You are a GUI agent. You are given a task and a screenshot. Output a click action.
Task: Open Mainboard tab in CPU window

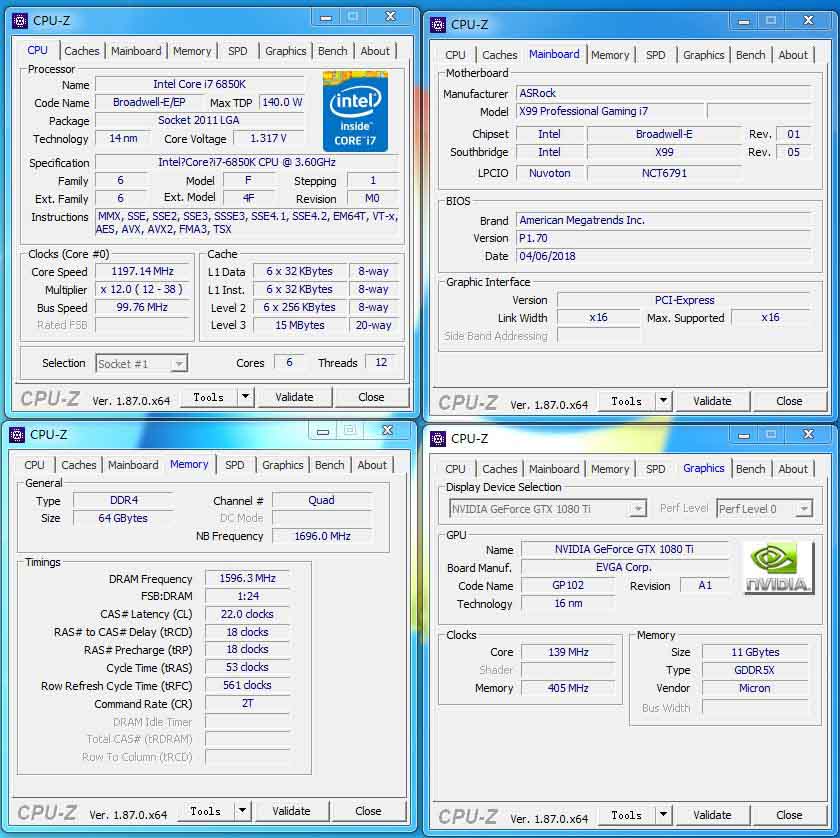[x=136, y=51]
